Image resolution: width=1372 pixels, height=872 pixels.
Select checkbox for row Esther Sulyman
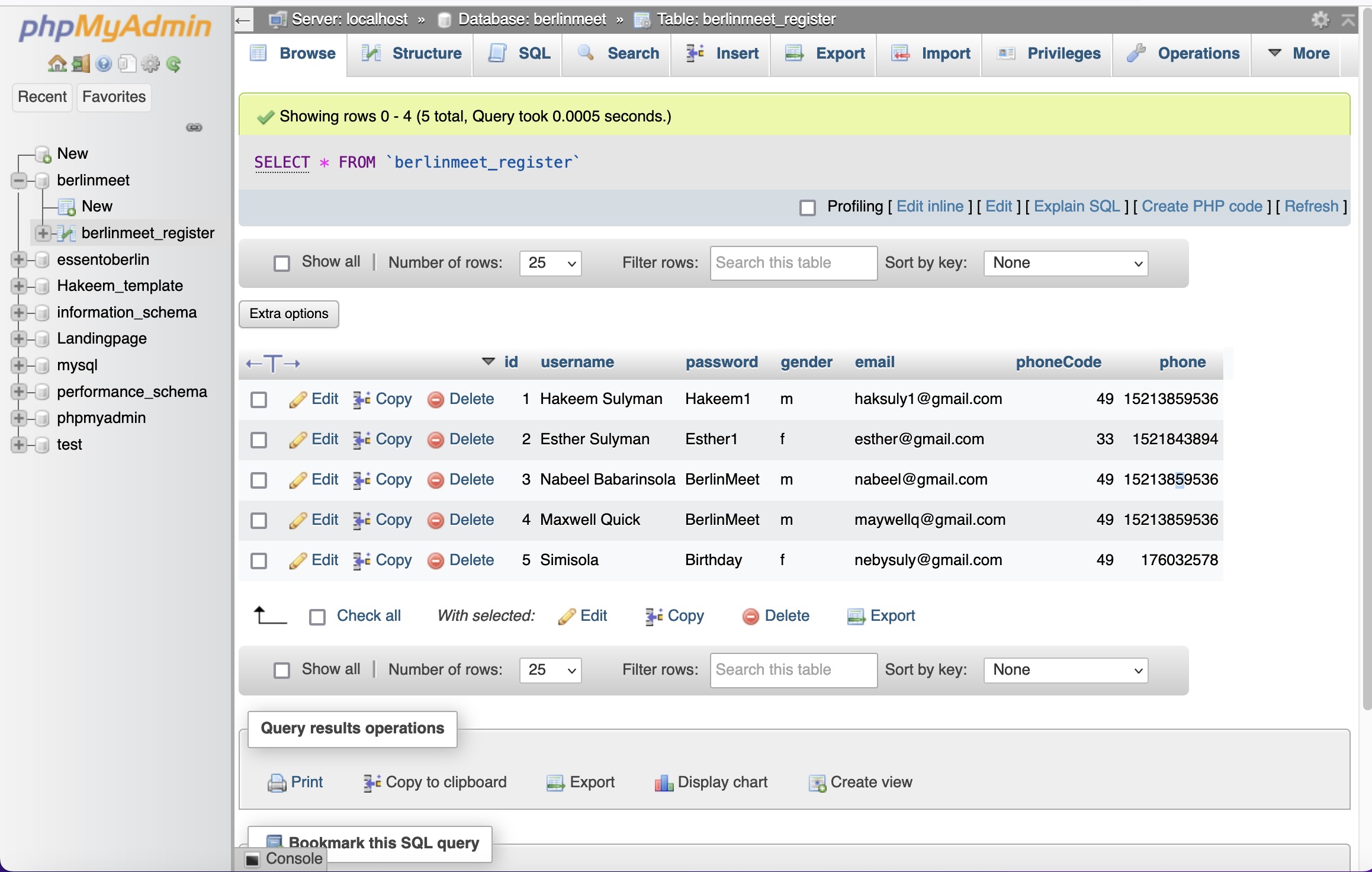coord(259,440)
